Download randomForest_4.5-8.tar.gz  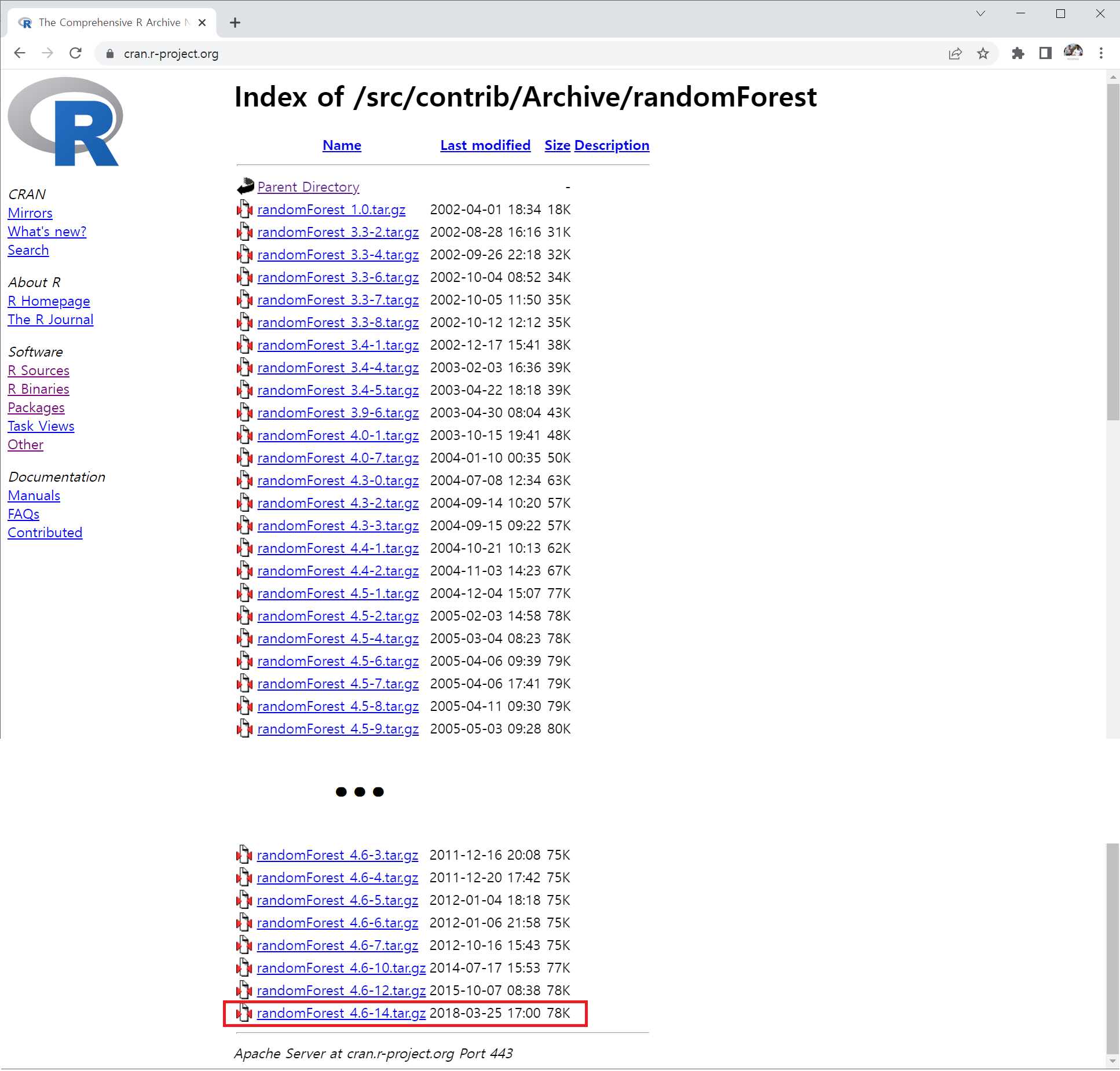pyautogui.click(x=338, y=706)
